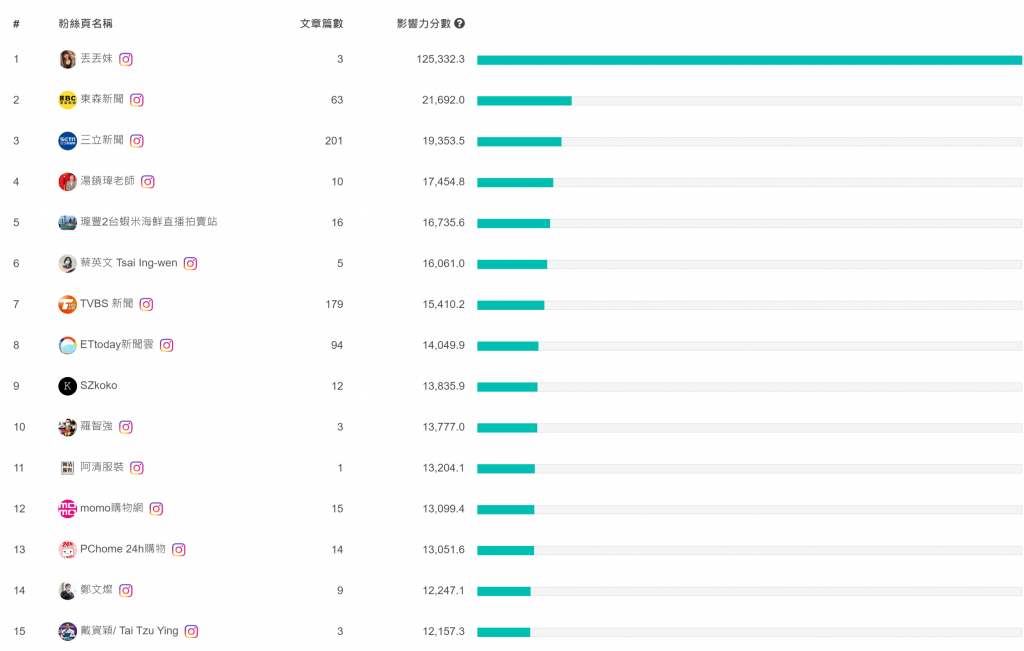Click 丟丟妹 influence bar
Image resolution: width=1024 pixels, height=651 pixels.
click(x=749, y=60)
